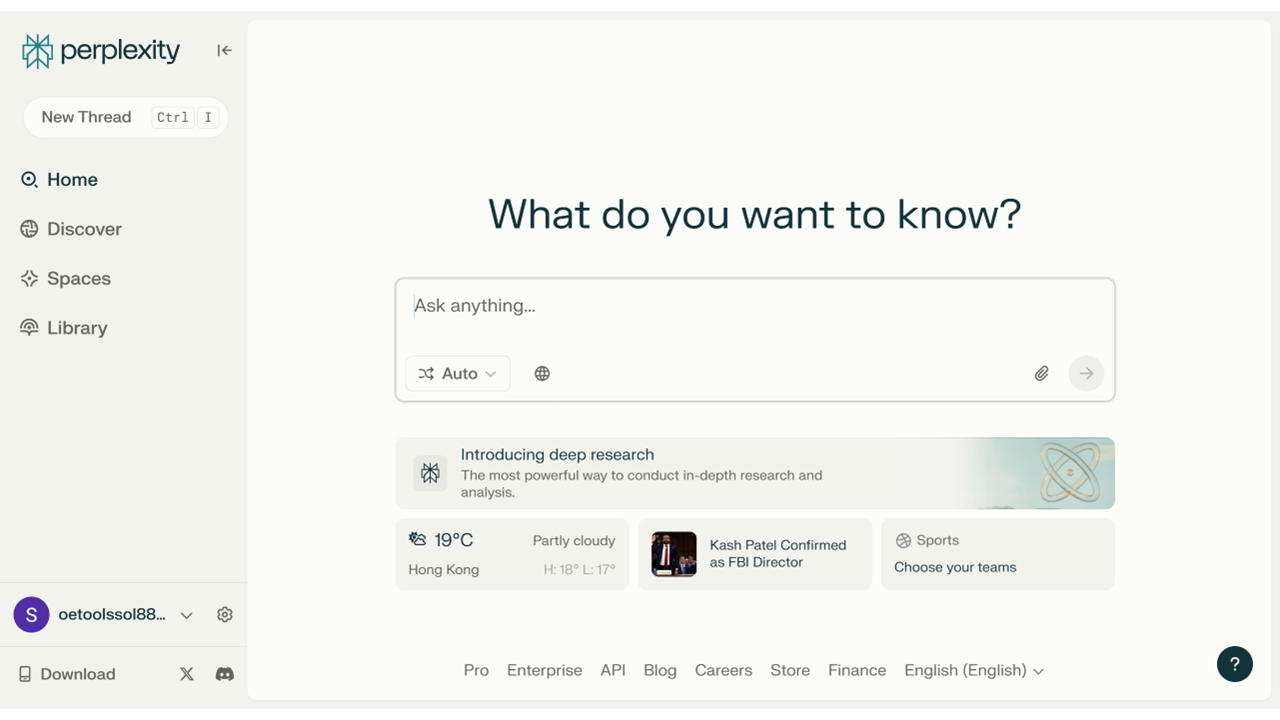Go to Discover in the sidebar

84,229
